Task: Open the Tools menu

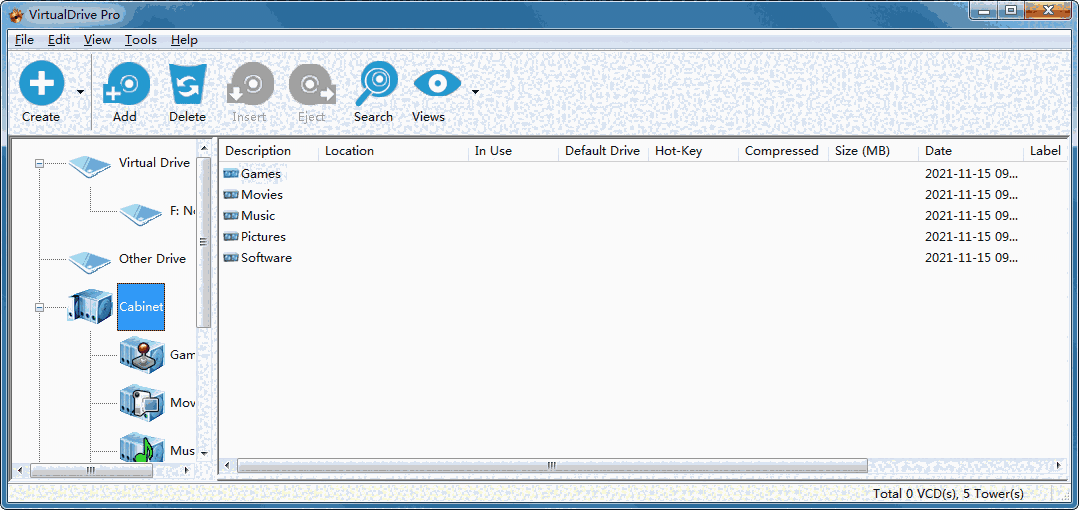Action: [x=140, y=40]
